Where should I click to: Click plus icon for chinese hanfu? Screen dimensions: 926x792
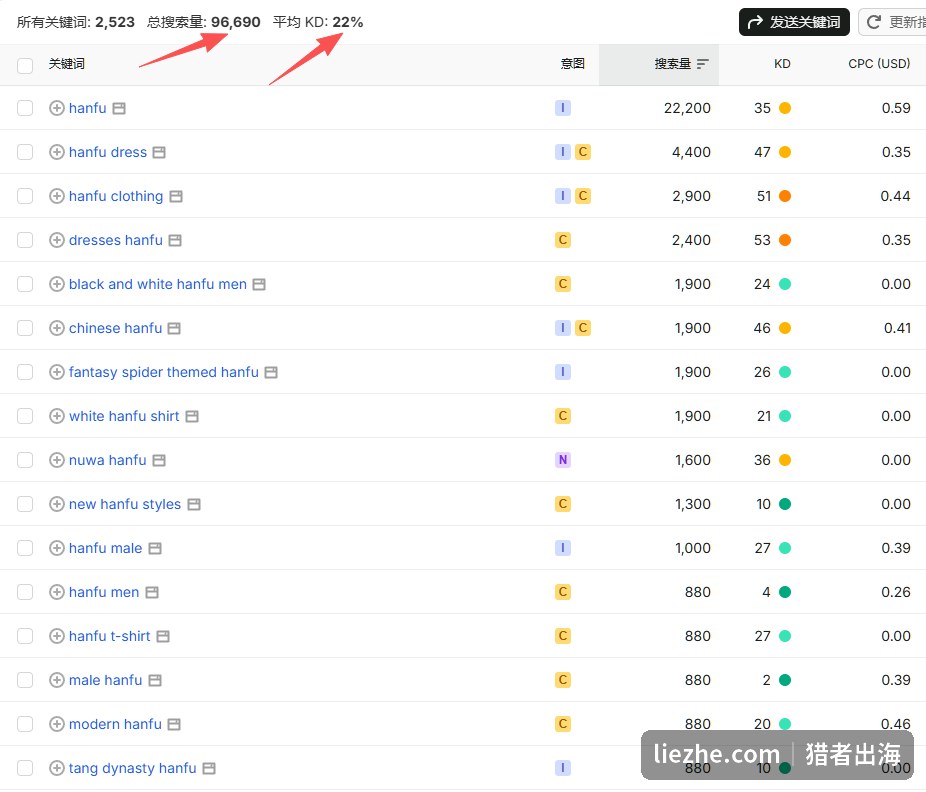57,328
